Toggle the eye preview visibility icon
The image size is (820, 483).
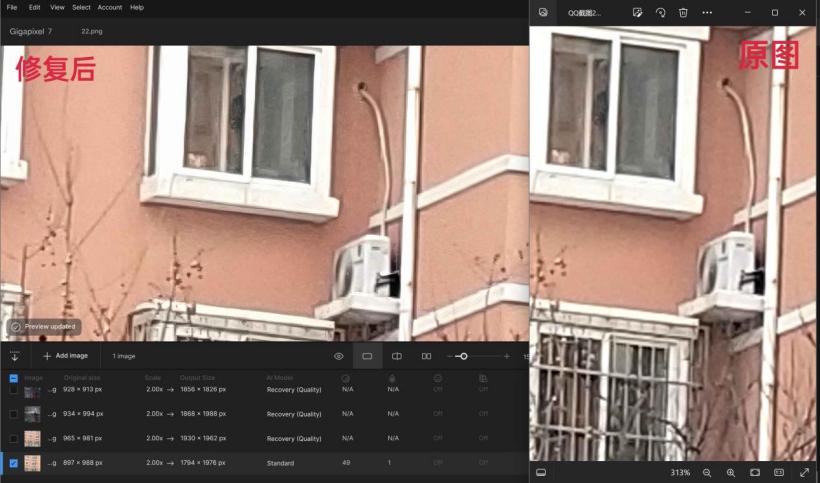339,356
